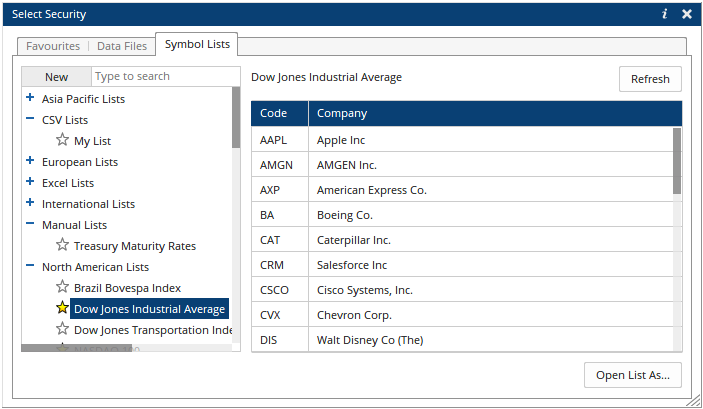Toggle favourite star for Dow Jones Transportation Index
The width and height of the screenshot is (703, 409).
coord(62,329)
